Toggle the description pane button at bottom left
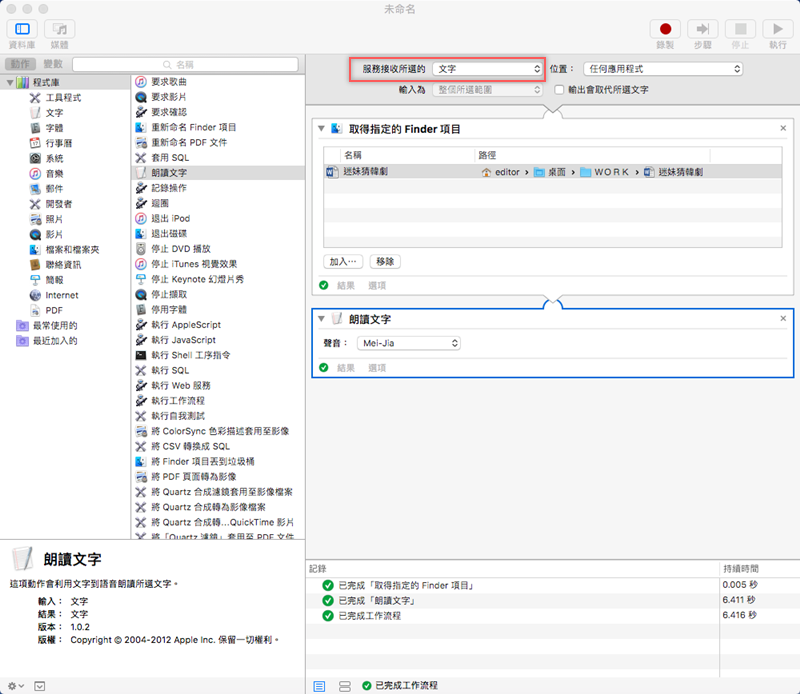The height and width of the screenshot is (694, 800). pos(40,686)
